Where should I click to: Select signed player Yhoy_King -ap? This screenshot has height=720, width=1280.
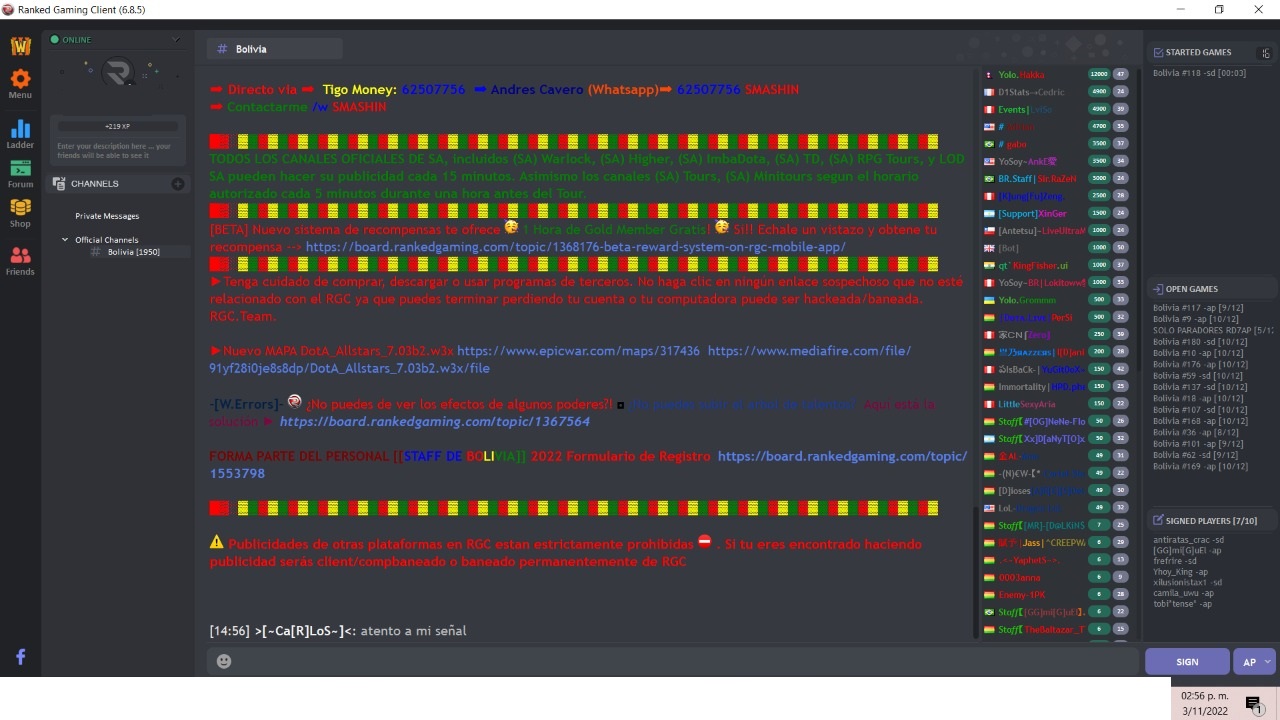(x=1183, y=572)
